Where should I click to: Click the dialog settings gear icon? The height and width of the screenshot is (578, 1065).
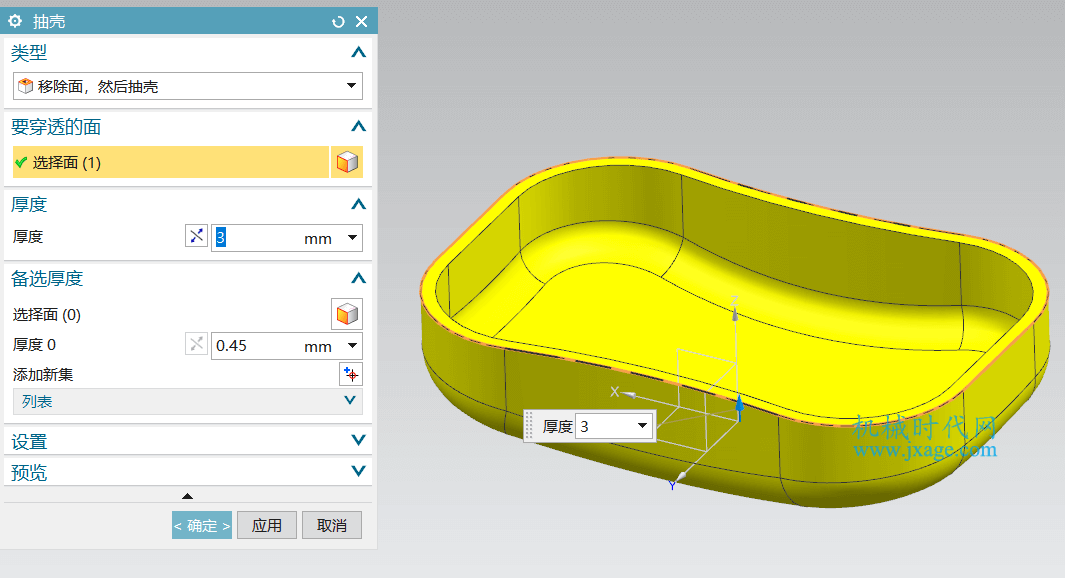click(x=15, y=21)
